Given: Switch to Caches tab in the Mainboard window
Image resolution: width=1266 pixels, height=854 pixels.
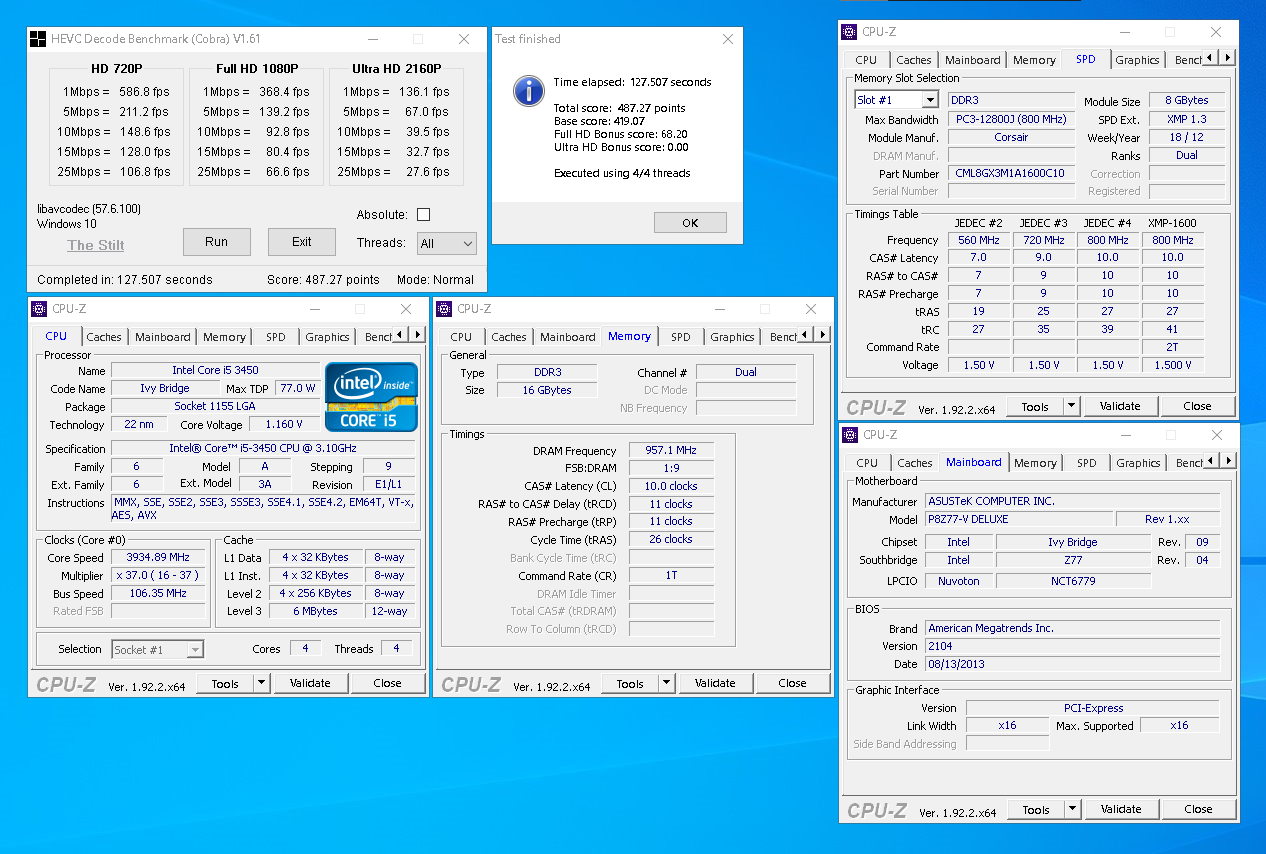Looking at the screenshot, I should click(x=914, y=463).
